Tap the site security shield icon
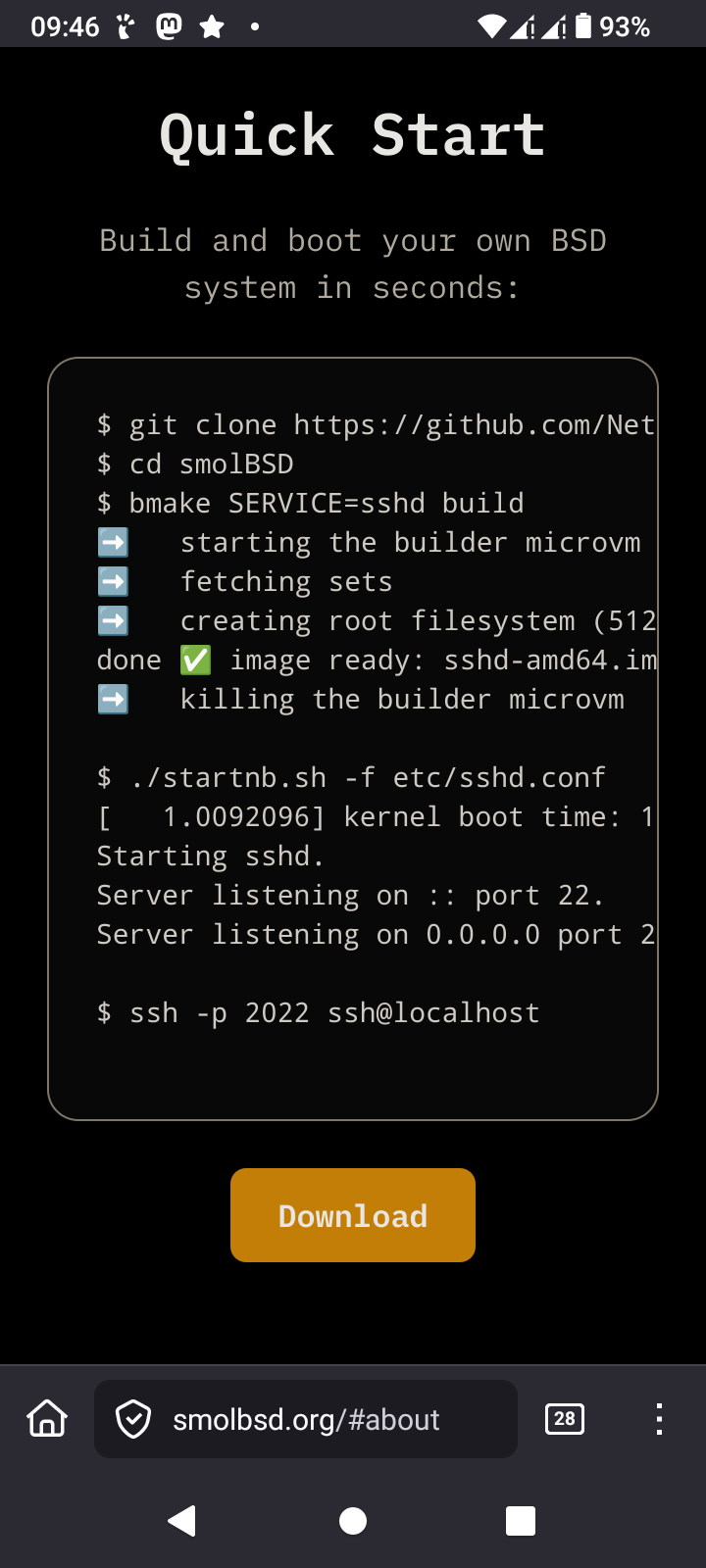 click(x=133, y=1418)
